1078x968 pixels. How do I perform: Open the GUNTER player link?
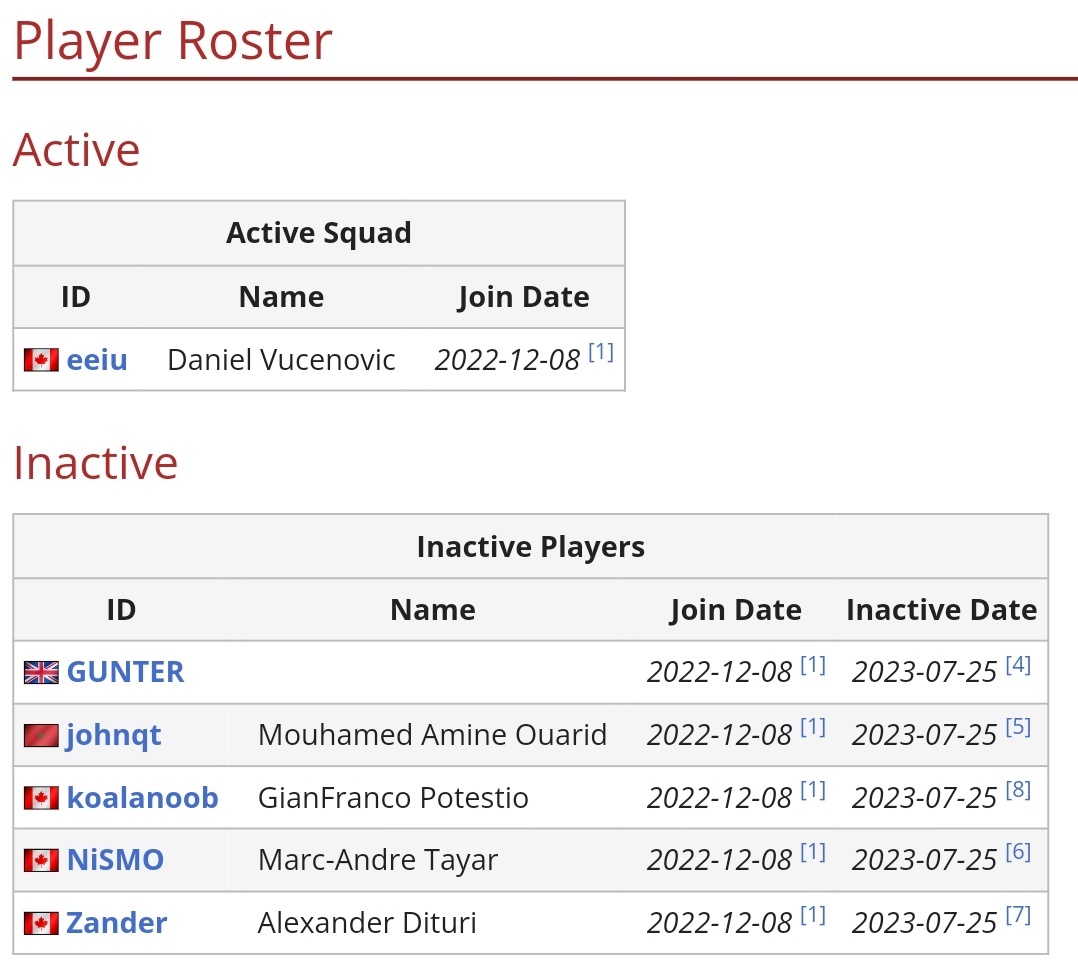(x=125, y=672)
